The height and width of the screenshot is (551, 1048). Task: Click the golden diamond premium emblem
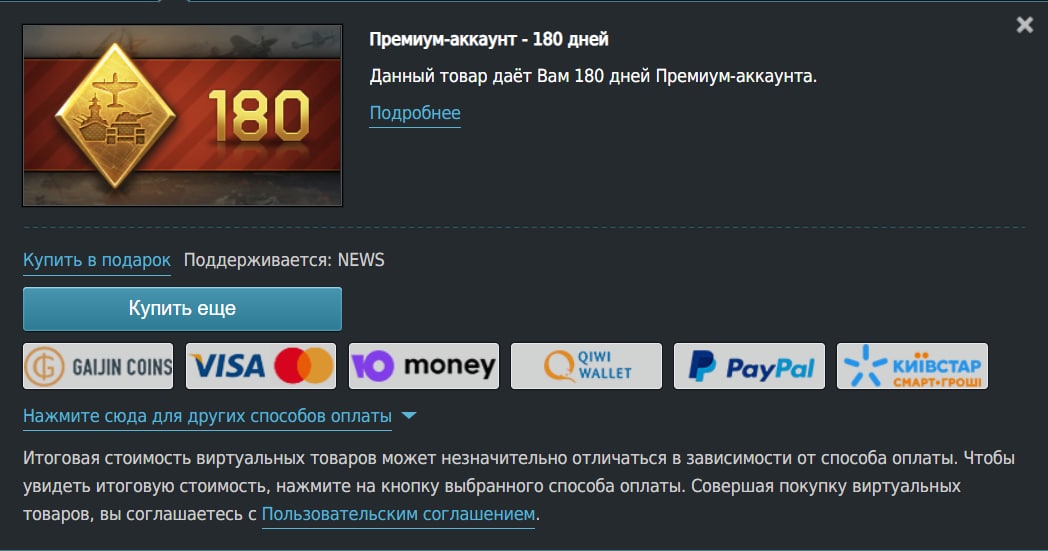116,115
